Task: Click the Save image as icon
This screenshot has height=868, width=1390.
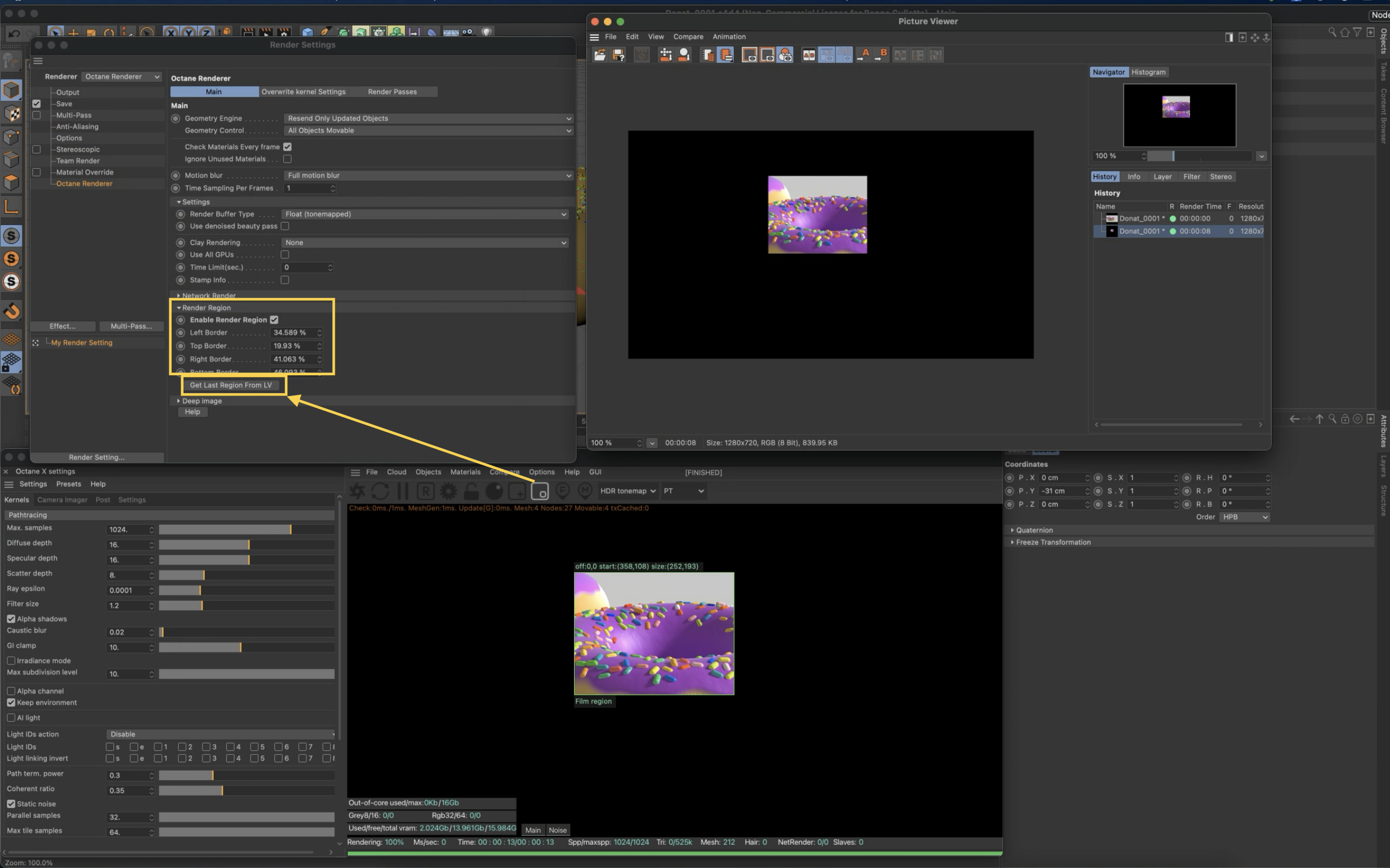Action: click(x=619, y=55)
